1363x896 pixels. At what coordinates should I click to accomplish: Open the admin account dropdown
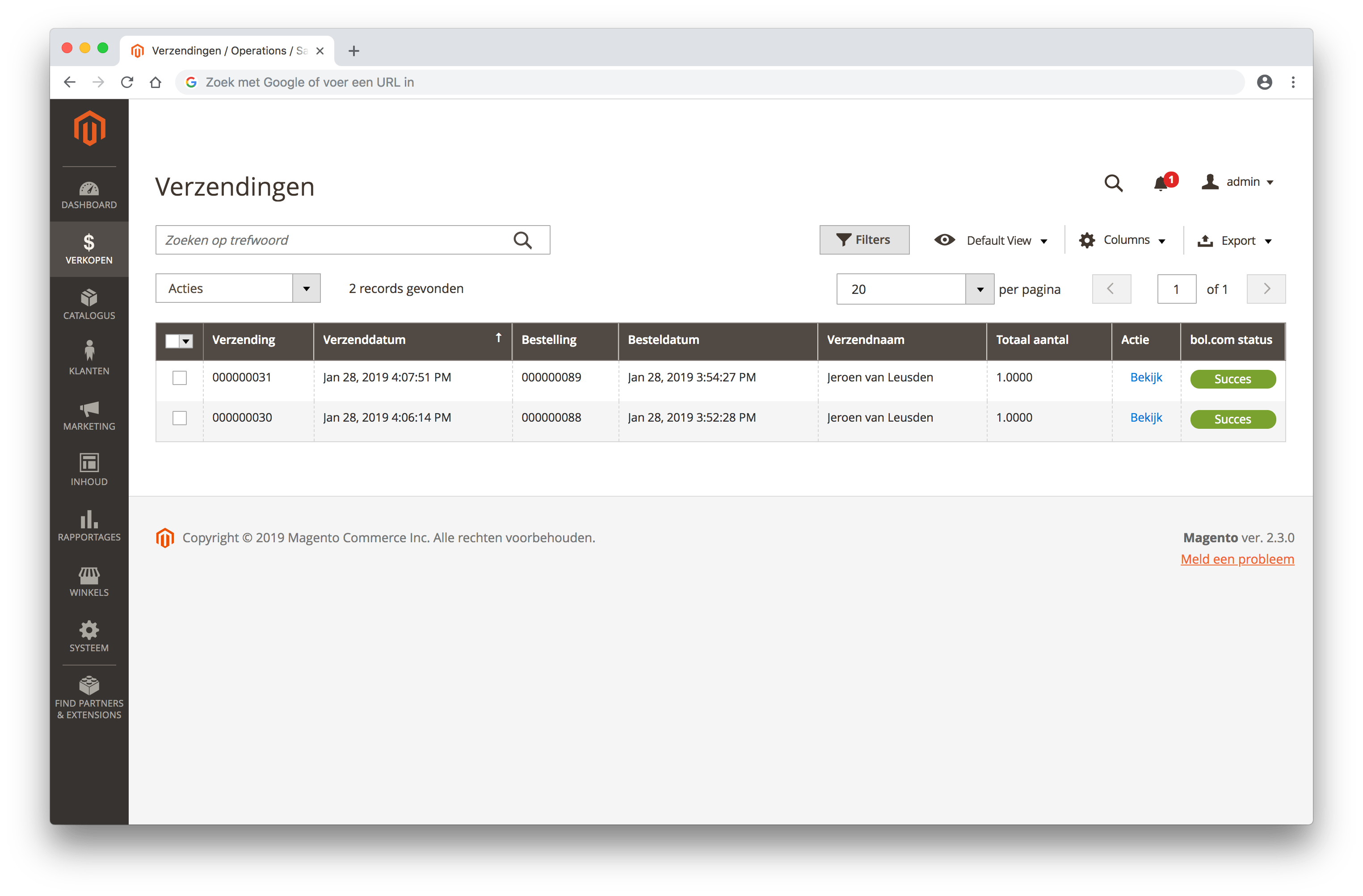click(x=1237, y=182)
